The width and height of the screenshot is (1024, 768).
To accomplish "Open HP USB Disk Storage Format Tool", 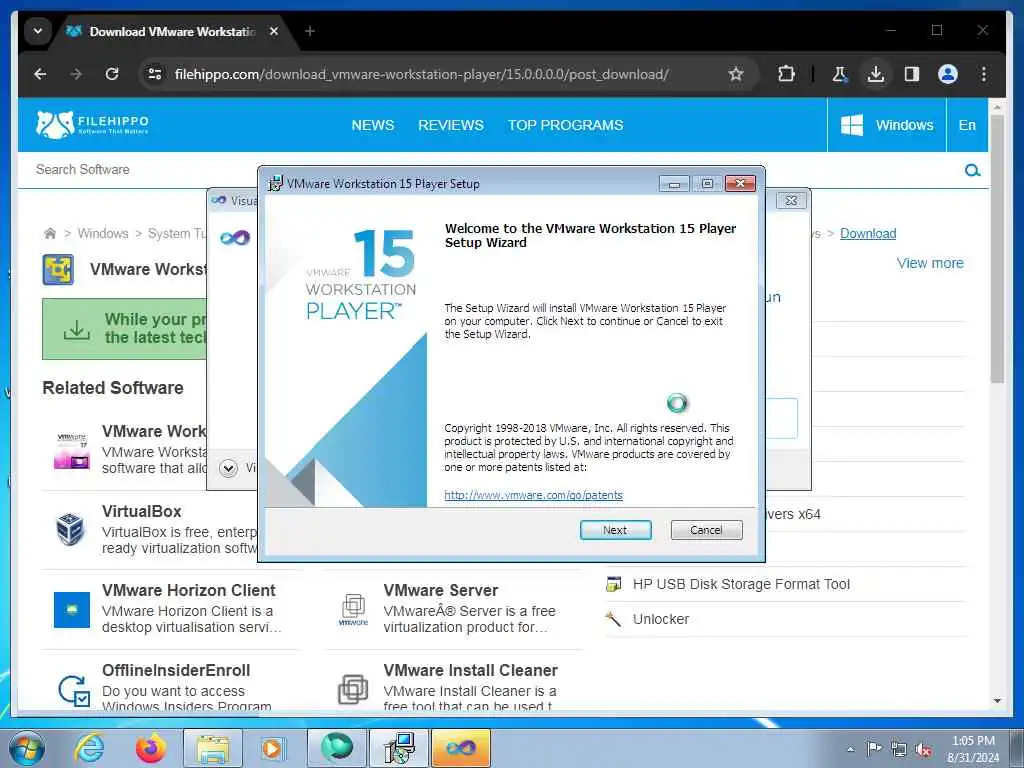I will coord(741,584).
